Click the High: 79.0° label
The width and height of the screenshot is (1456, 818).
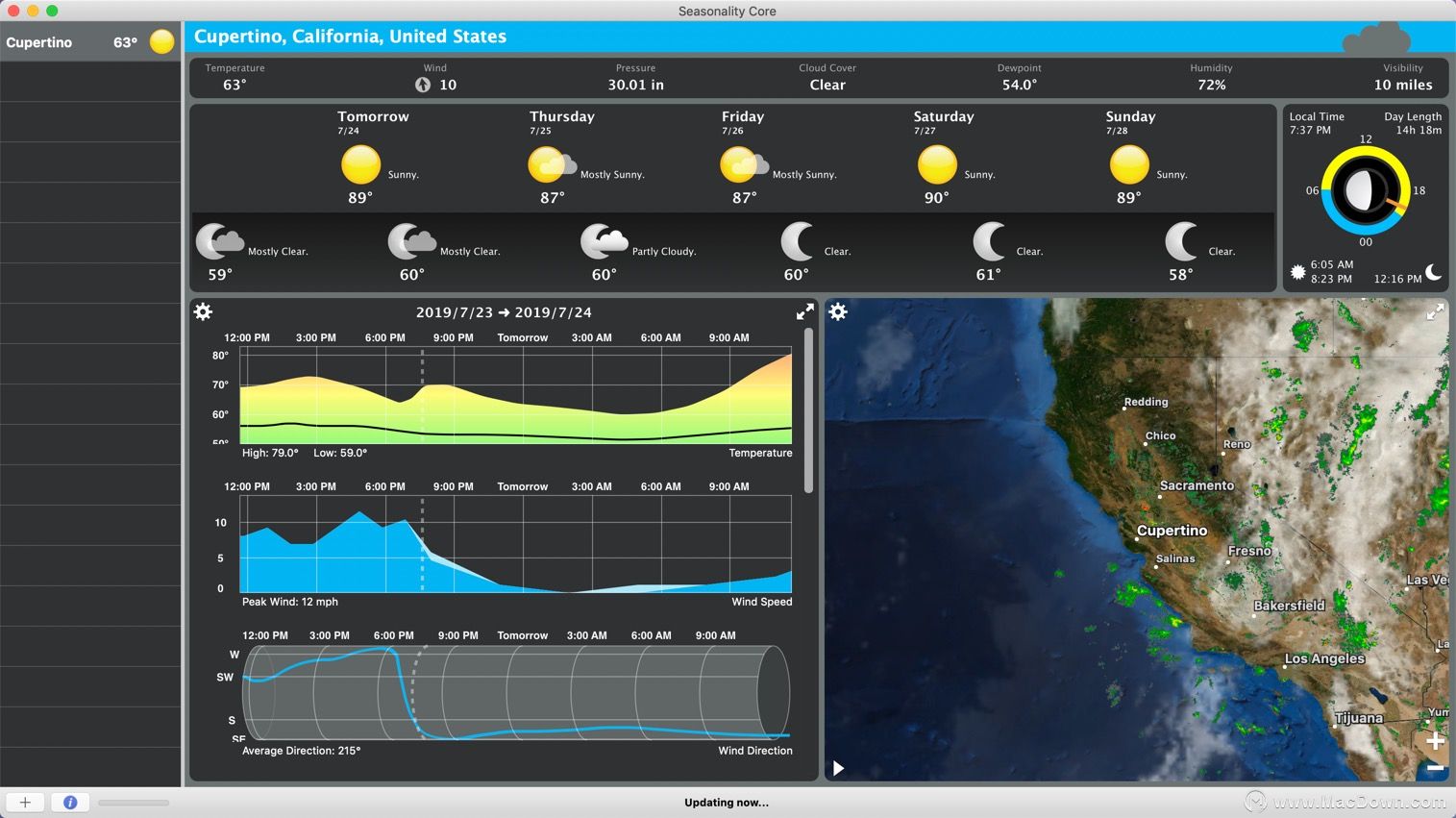tap(270, 453)
